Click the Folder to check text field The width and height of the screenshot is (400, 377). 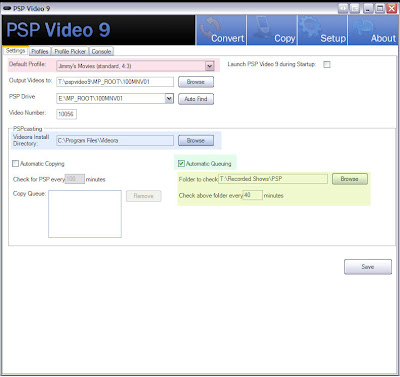pos(273,179)
